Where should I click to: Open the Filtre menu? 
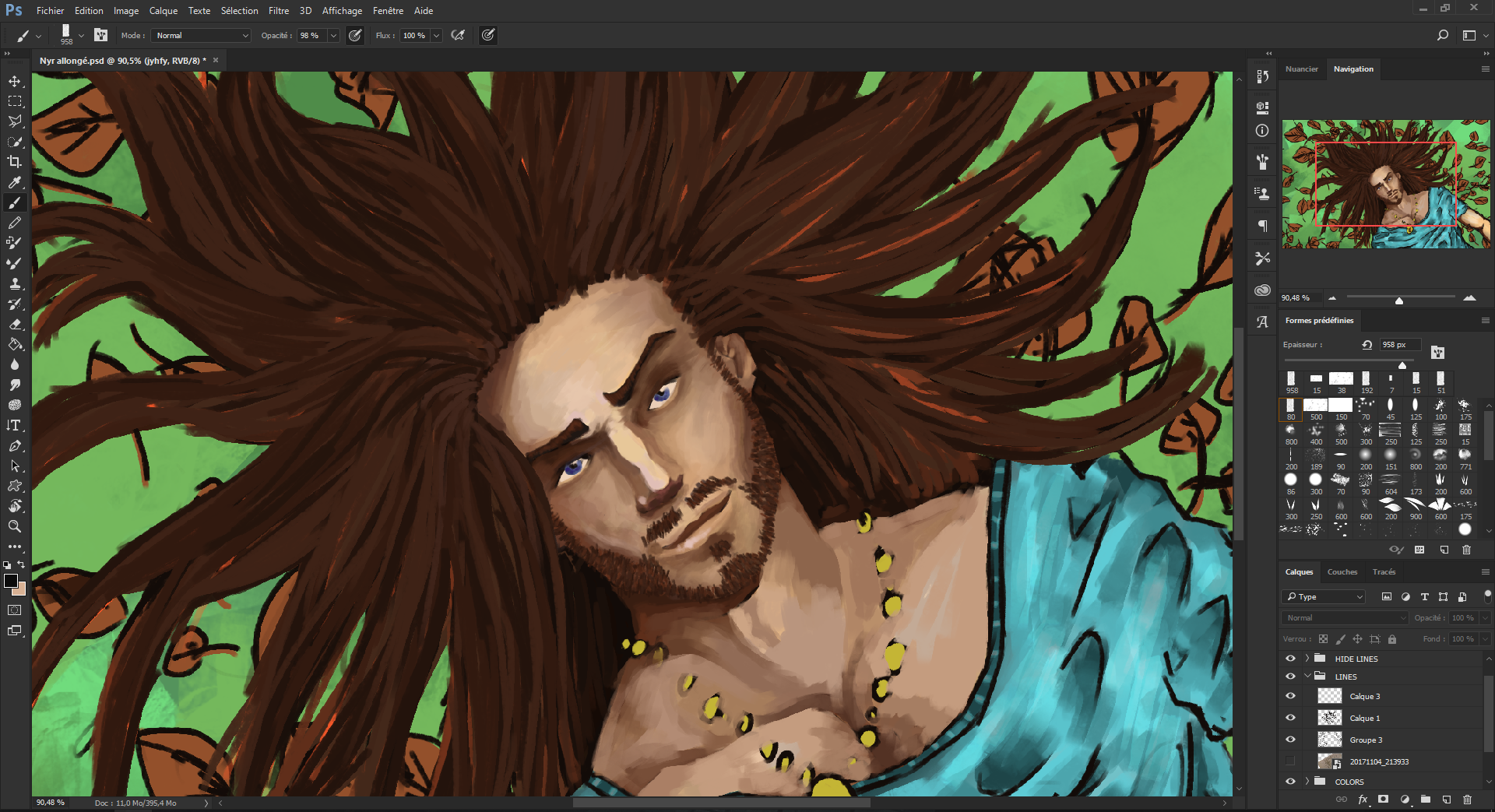pyautogui.click(x=278, y=11)
